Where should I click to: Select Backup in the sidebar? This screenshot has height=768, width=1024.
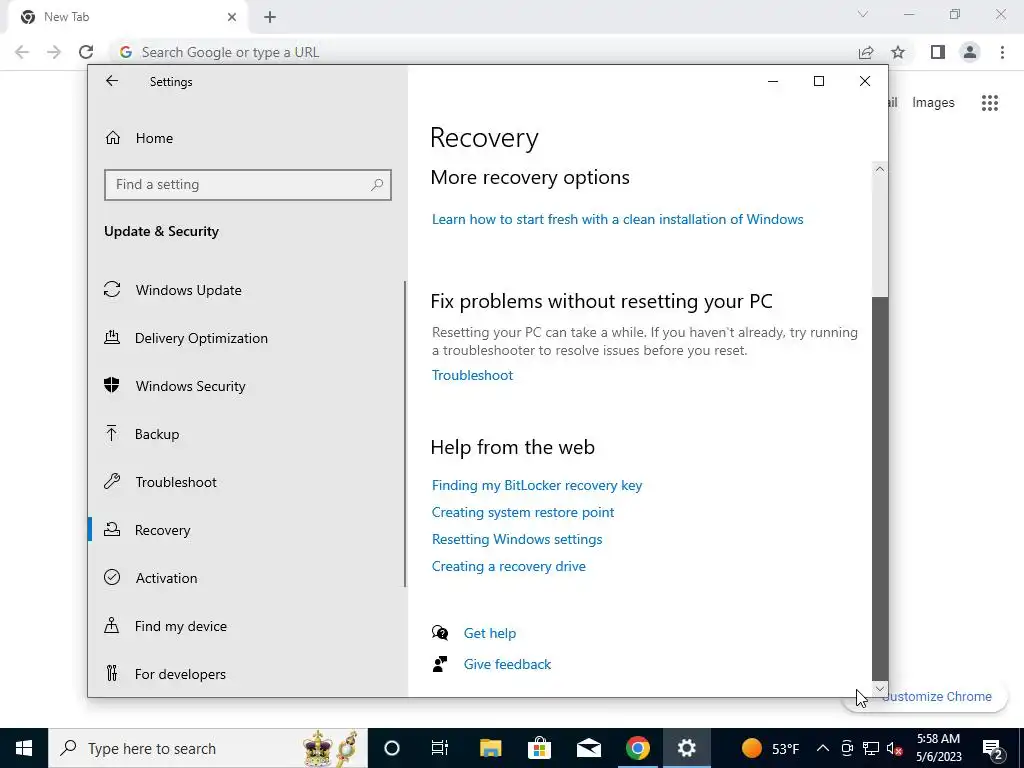(157, 434)
